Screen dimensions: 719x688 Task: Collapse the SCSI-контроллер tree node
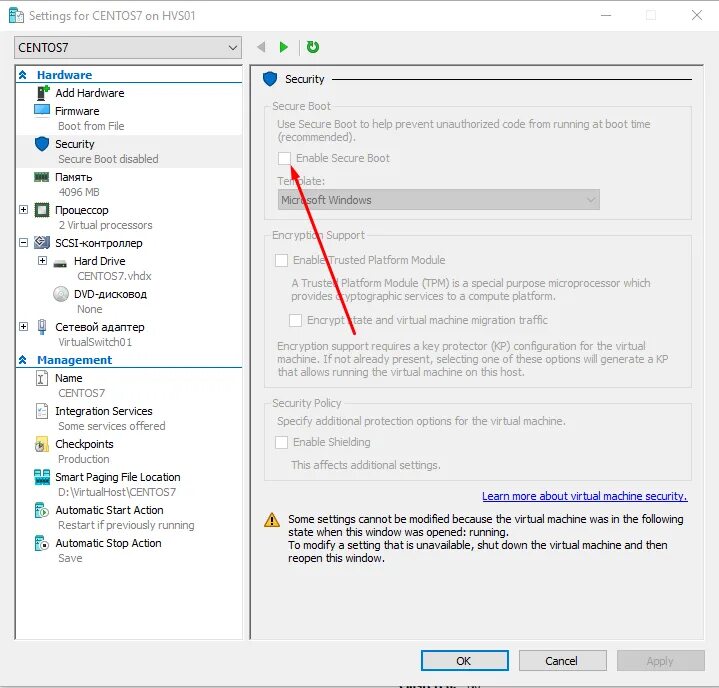pos(23,243)
